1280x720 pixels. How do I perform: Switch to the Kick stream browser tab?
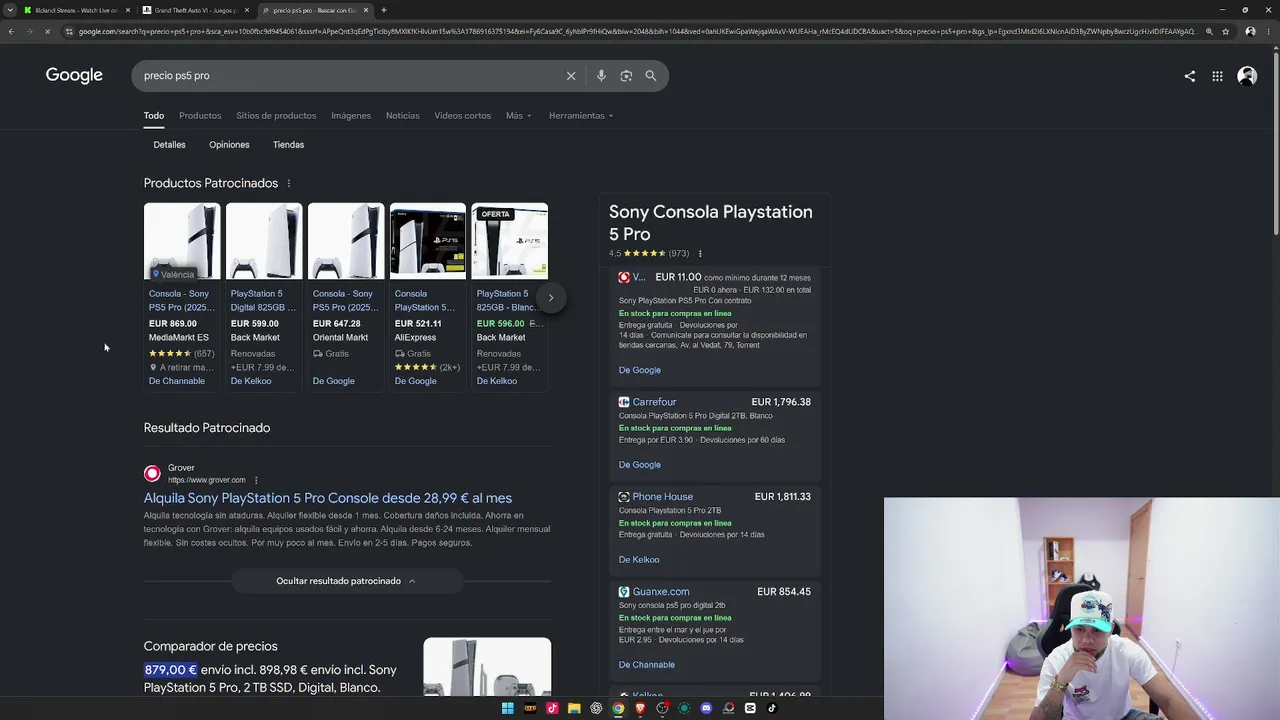76,10
